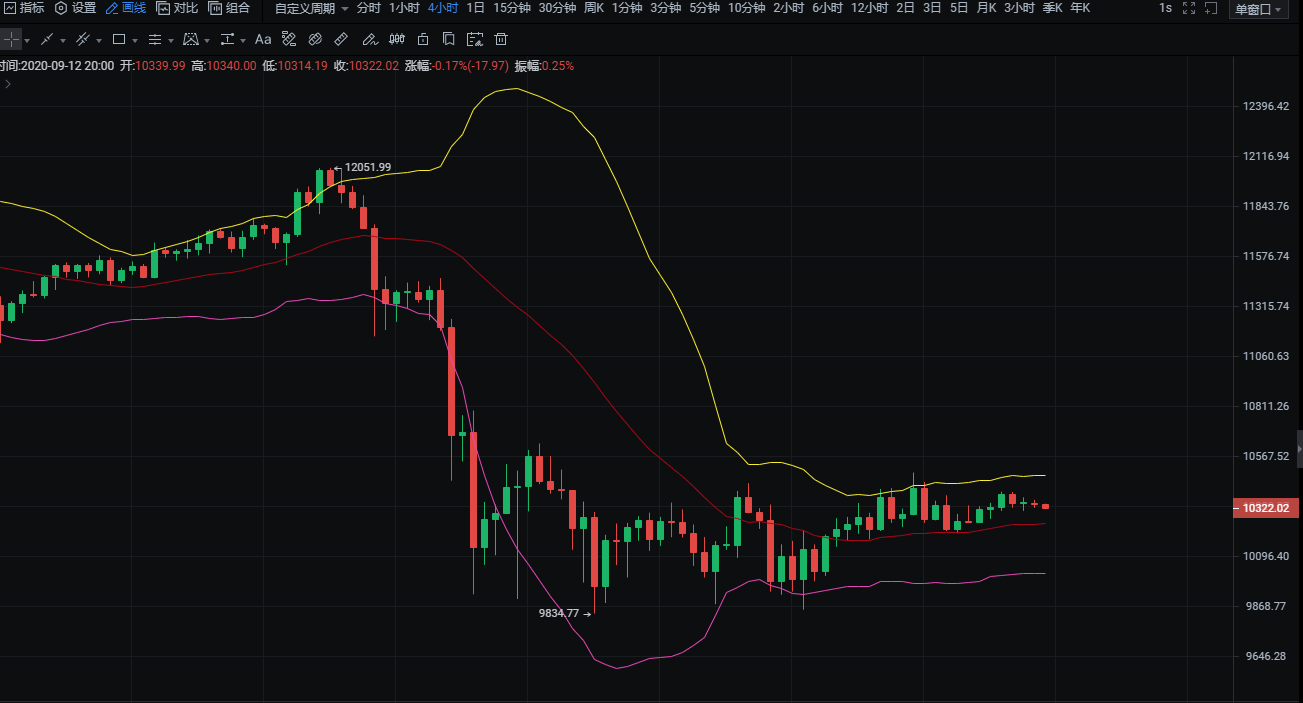Choose the ruler measurement tool
The height and width of the screenshot is (703, 1303).
(x=341, y=40)
